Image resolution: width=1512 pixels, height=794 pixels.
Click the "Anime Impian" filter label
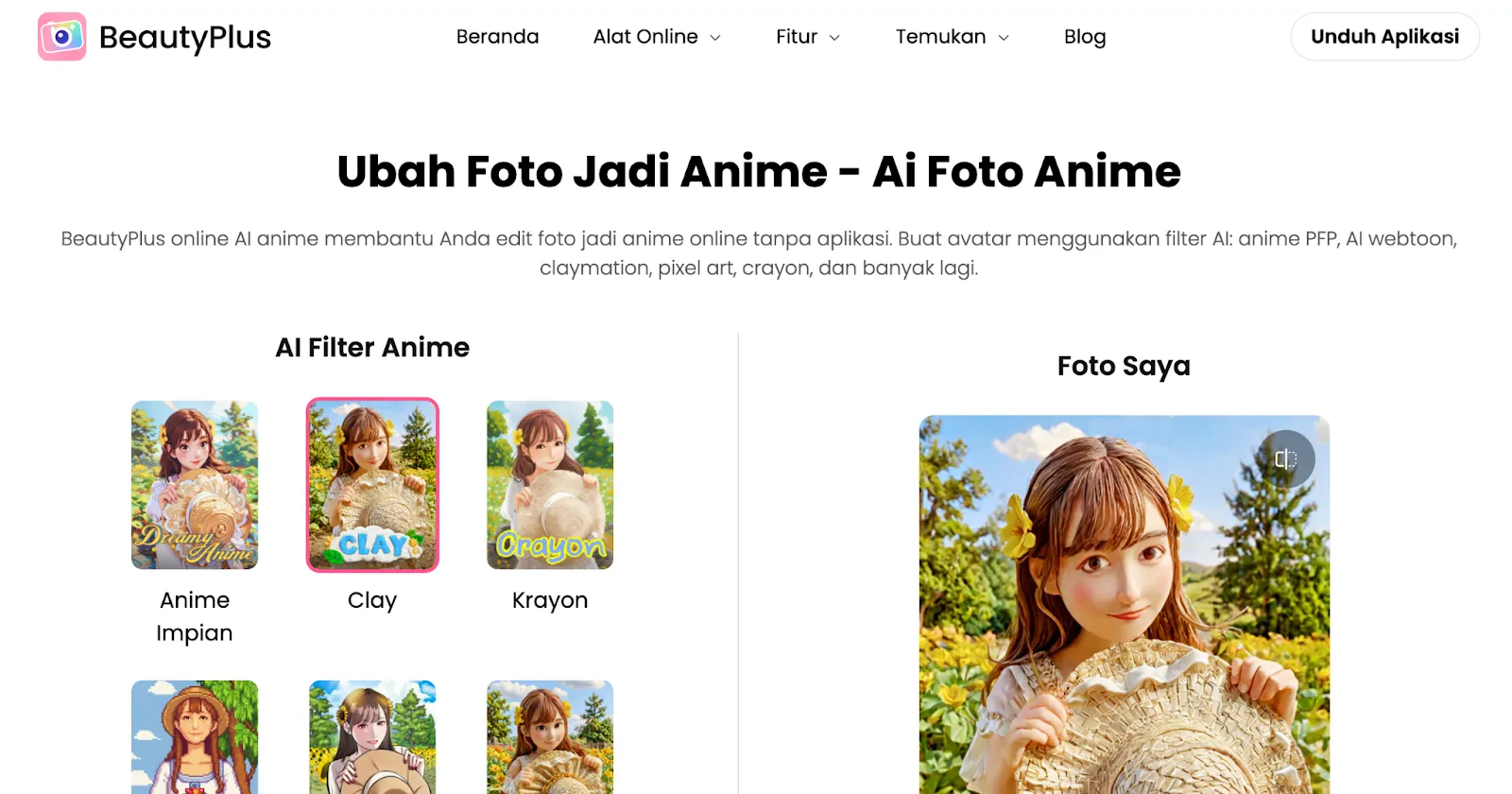pos(195,616)
